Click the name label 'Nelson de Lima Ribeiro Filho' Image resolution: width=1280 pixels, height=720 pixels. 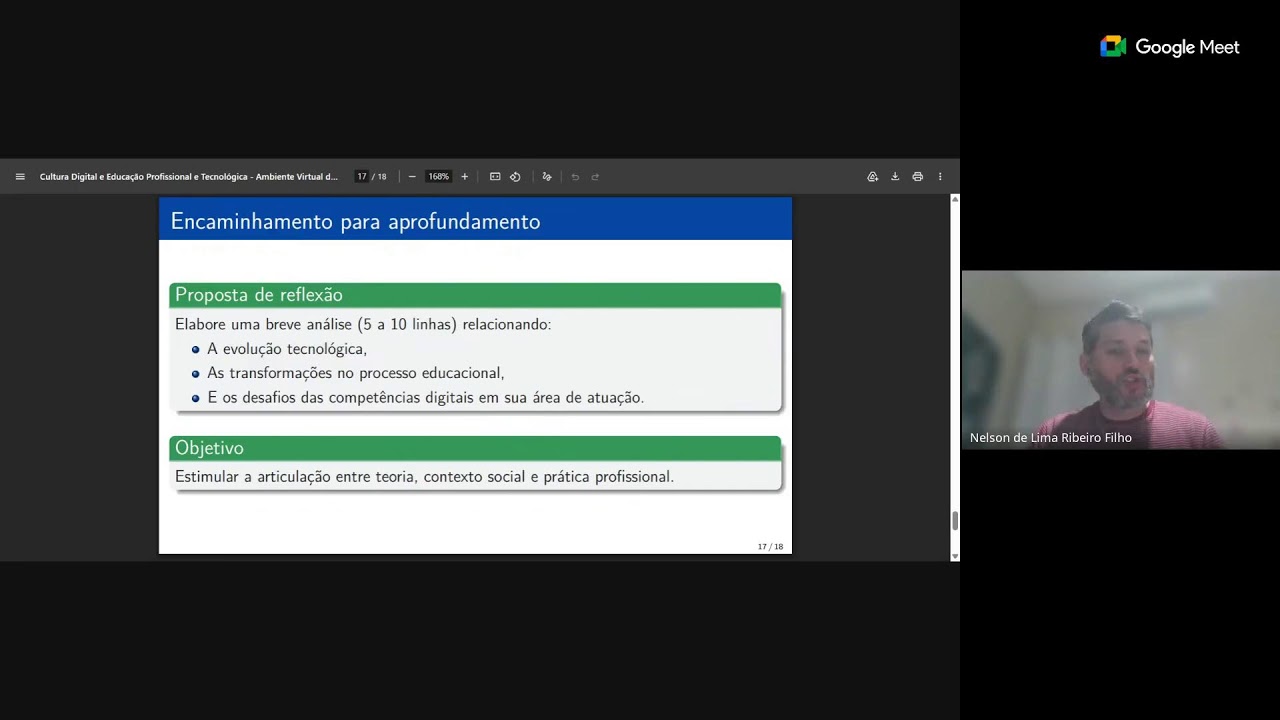[1051, 438]
